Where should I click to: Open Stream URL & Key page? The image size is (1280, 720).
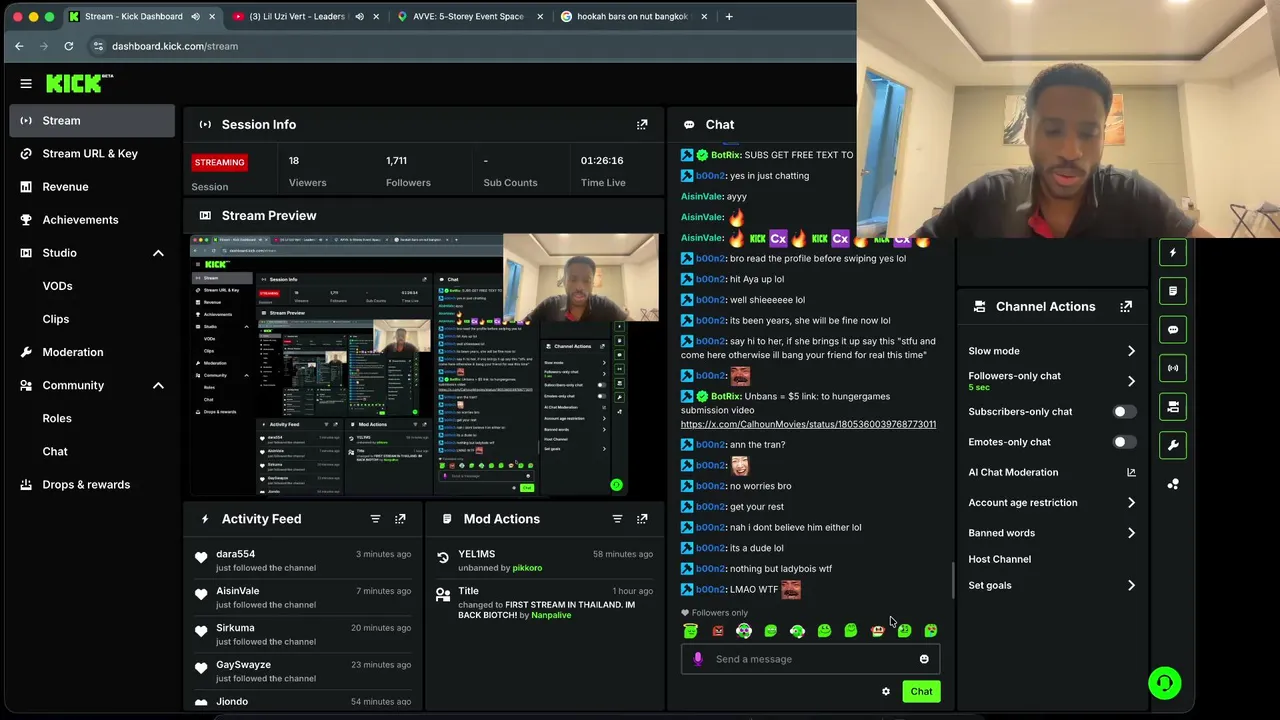point(92,154)
